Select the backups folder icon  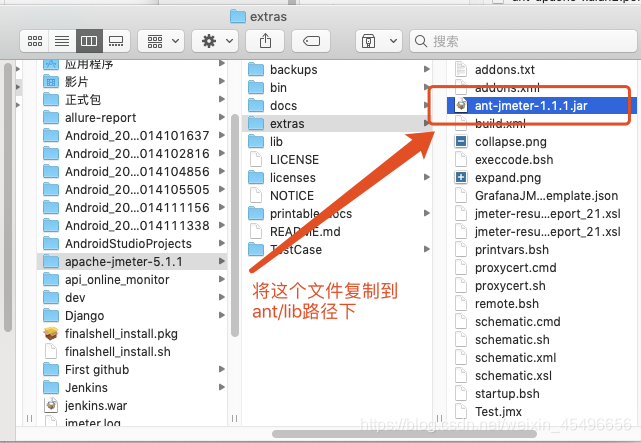pyautogui.click(x=256, y=69)
